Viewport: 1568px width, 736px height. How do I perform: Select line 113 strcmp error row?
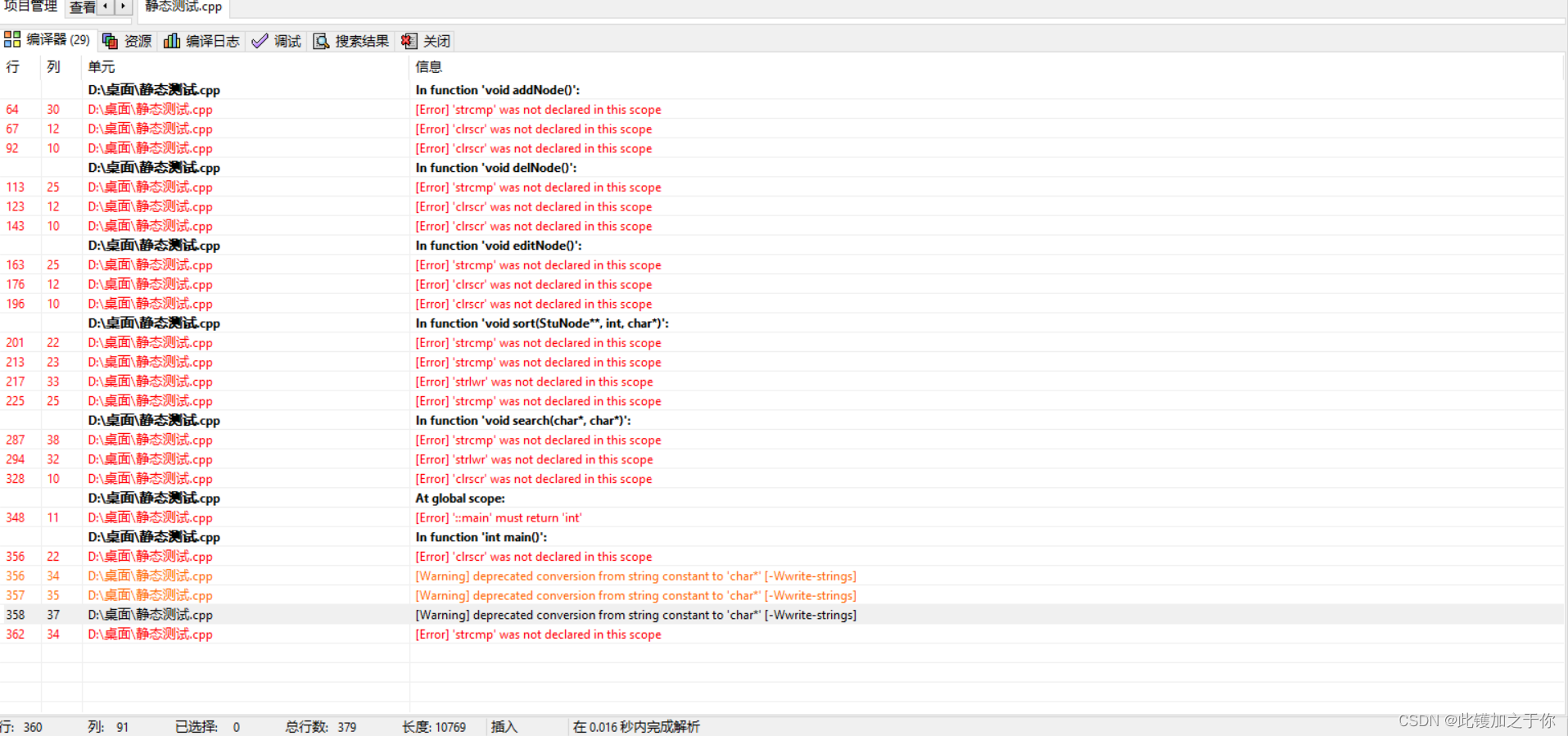coord(782,187)
